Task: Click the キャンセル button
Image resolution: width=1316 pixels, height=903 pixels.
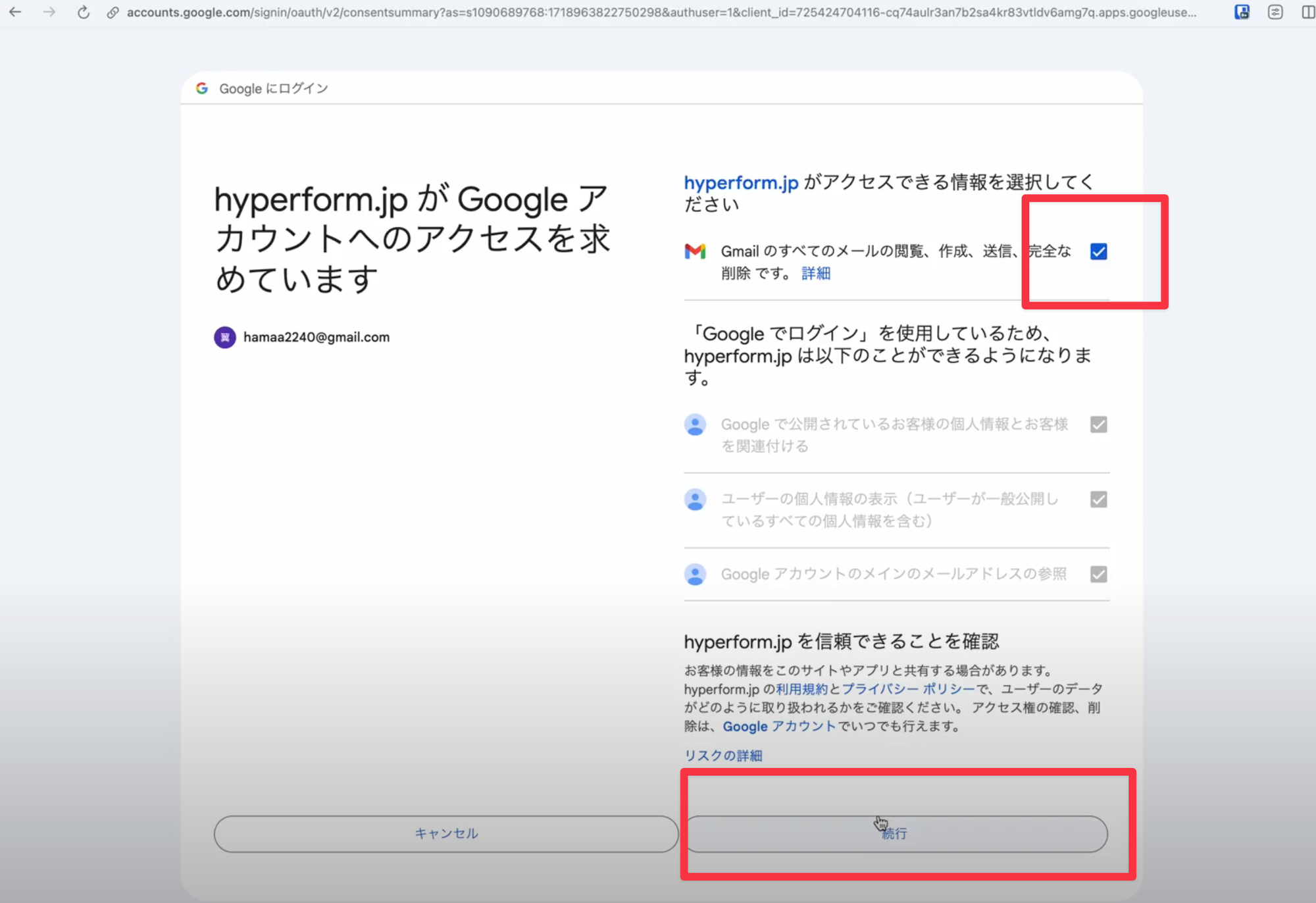Action: click(x=446, y=834)
